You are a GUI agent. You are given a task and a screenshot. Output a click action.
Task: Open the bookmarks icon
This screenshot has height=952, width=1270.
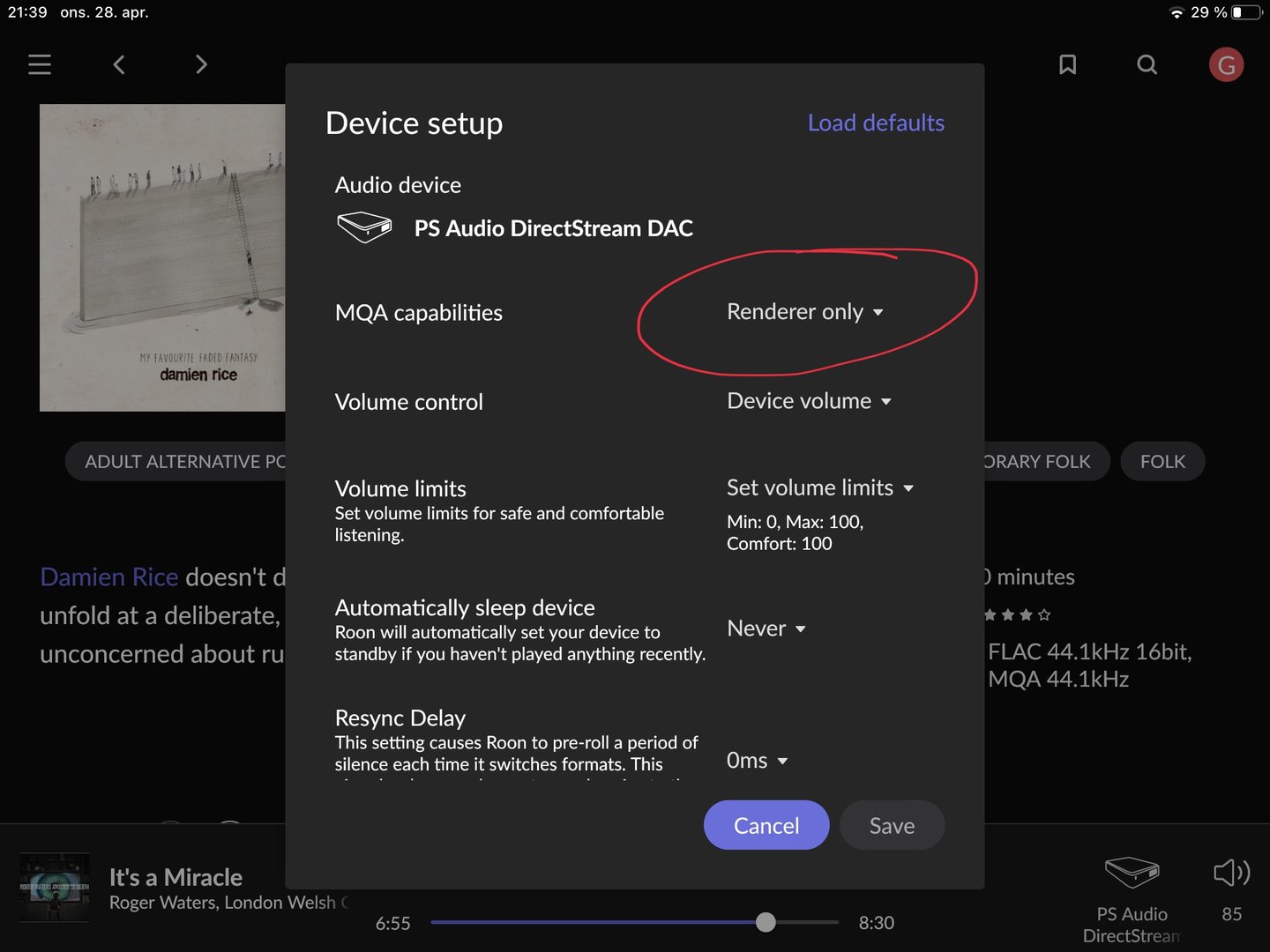click(1067, 64)
